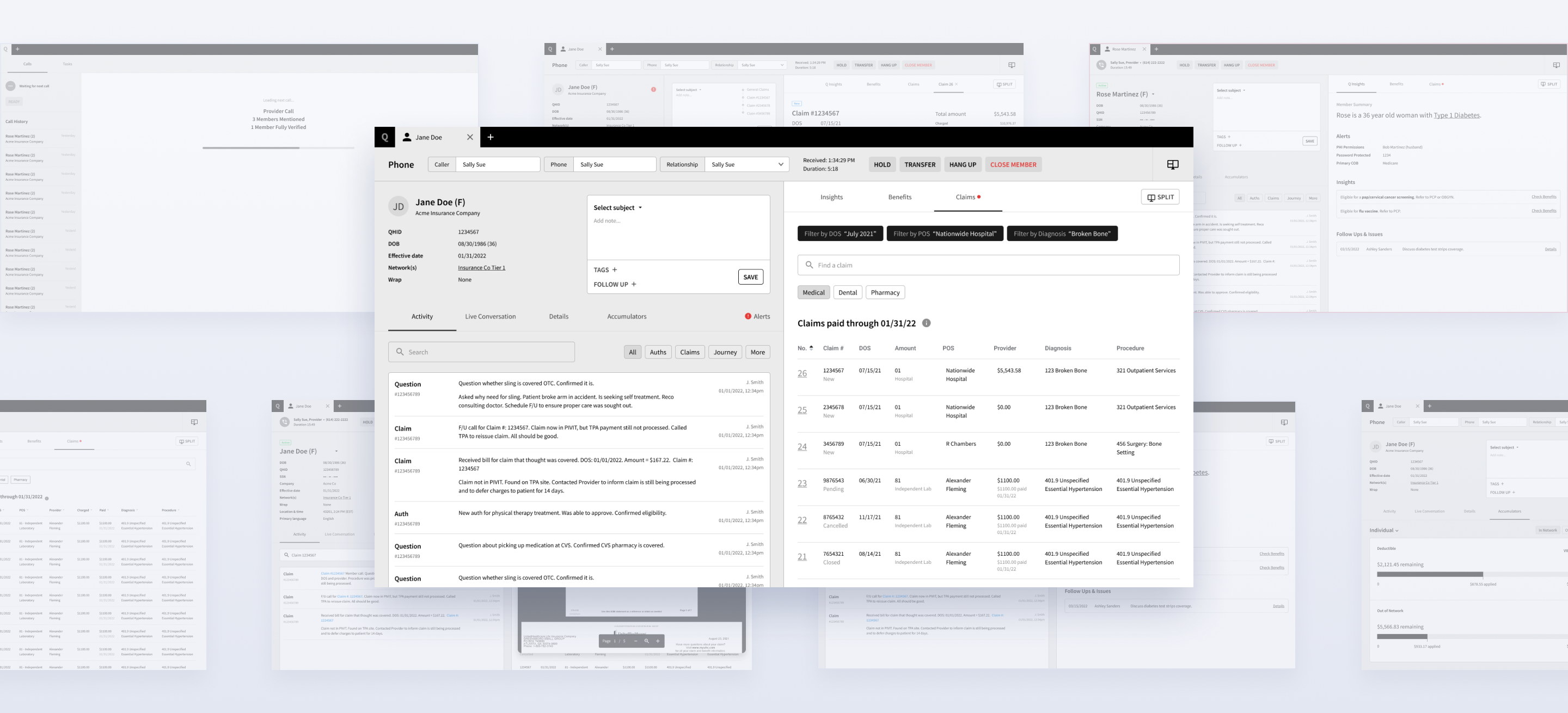The width and height of the screenshot is (1568, 713).
Task: Add a tag with TAGS plus icon
Action: click(x=614, y=269)
